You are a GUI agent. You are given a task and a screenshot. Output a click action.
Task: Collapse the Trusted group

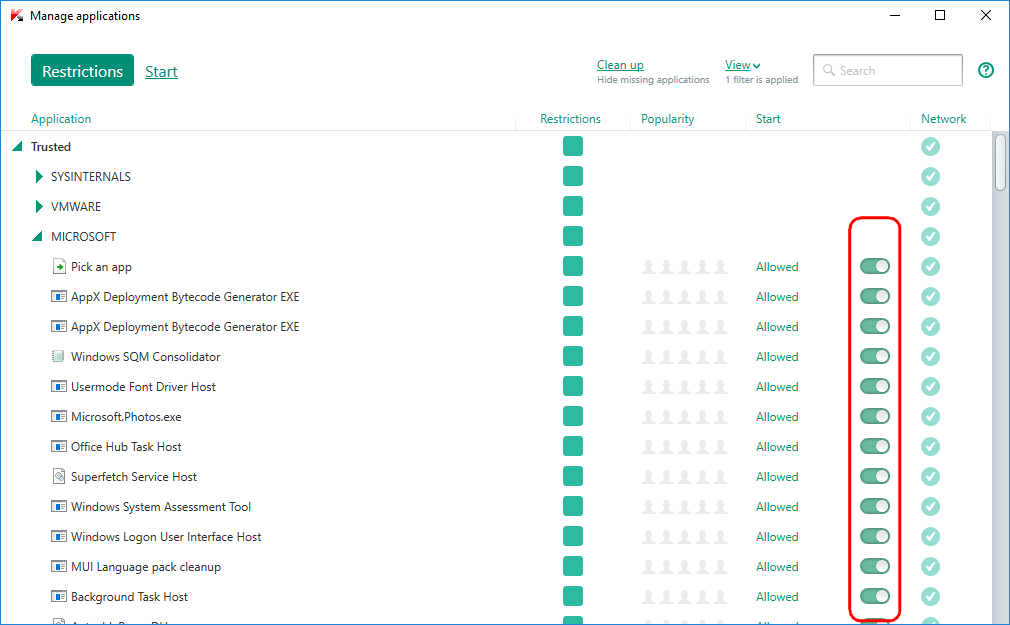[x=17, y=146]
